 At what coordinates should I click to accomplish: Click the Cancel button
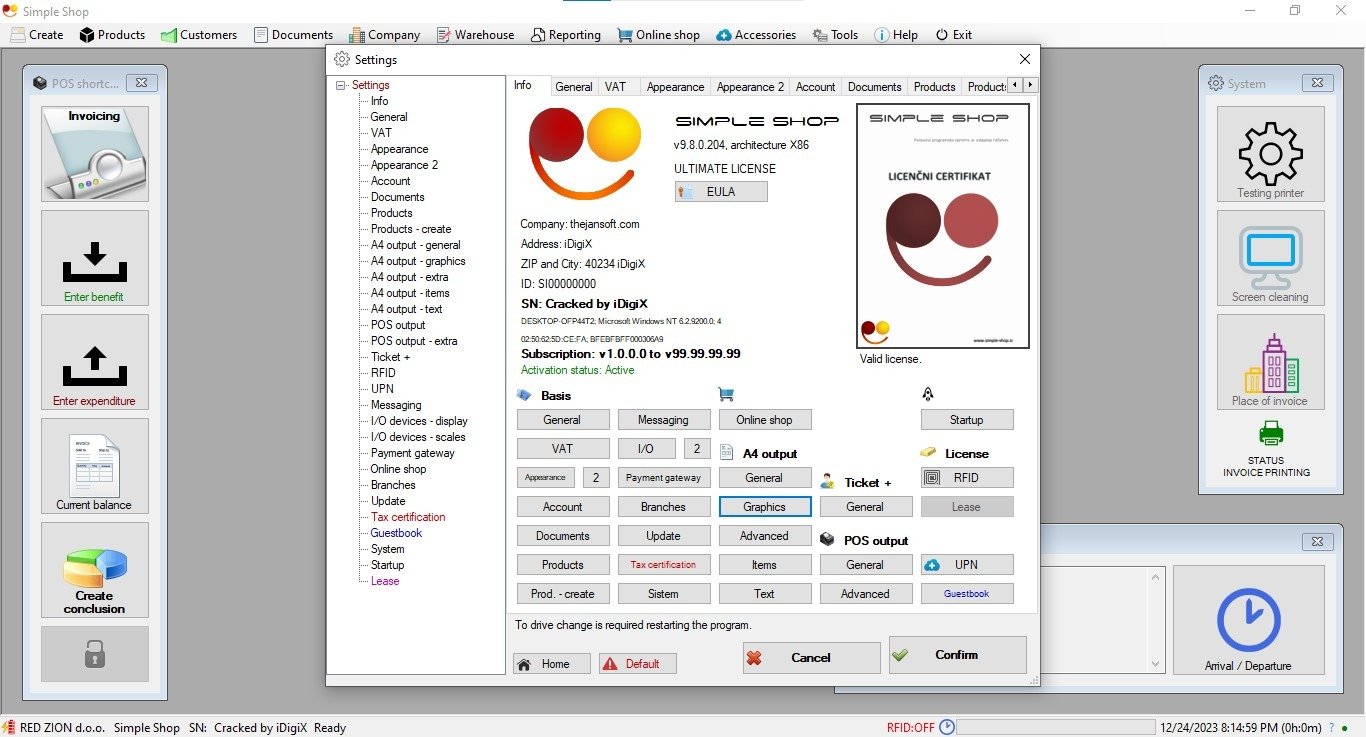(811, 657)
